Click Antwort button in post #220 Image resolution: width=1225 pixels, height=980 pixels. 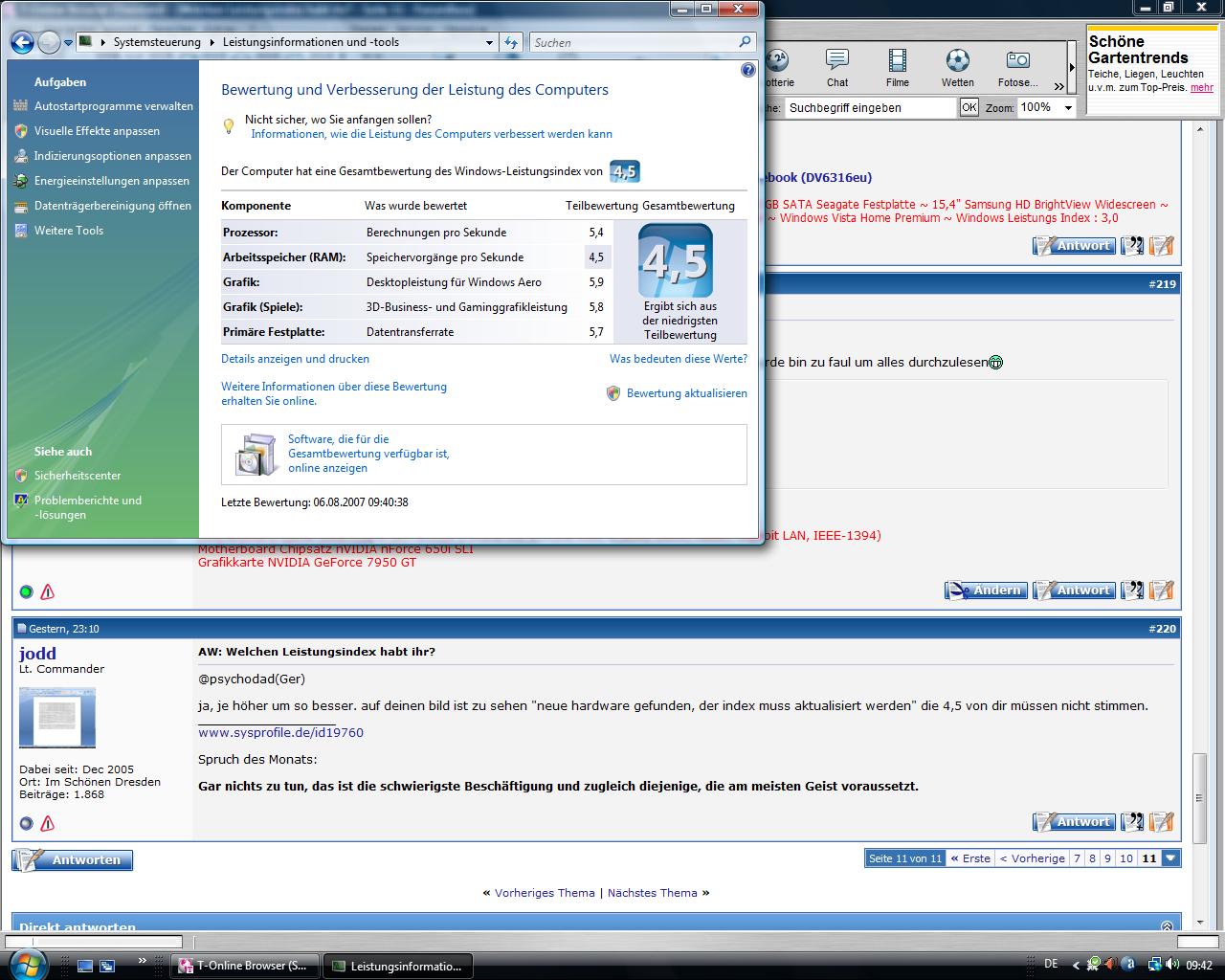click(x=1073, y=822)
